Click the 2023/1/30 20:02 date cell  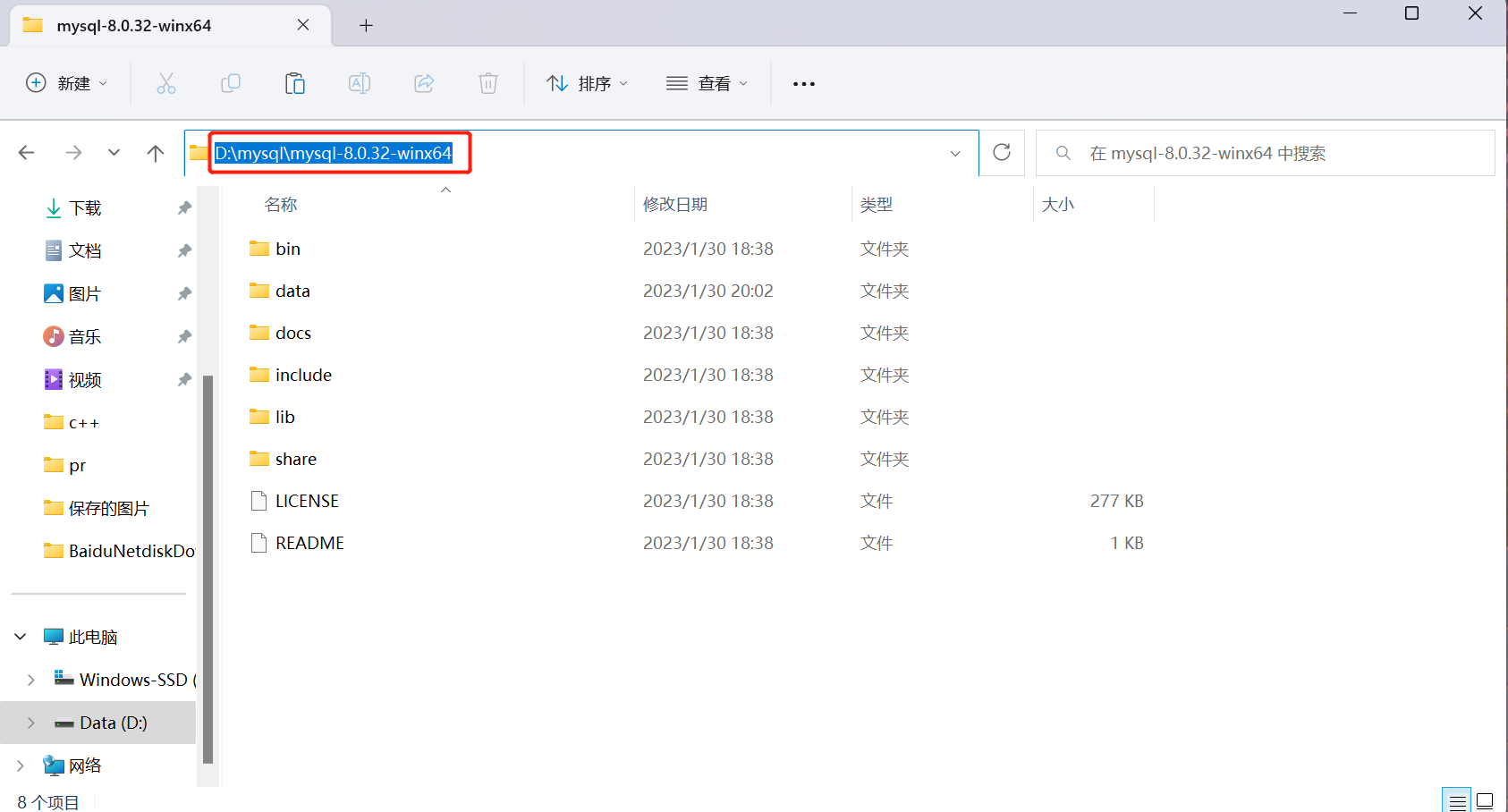point(708,291)
